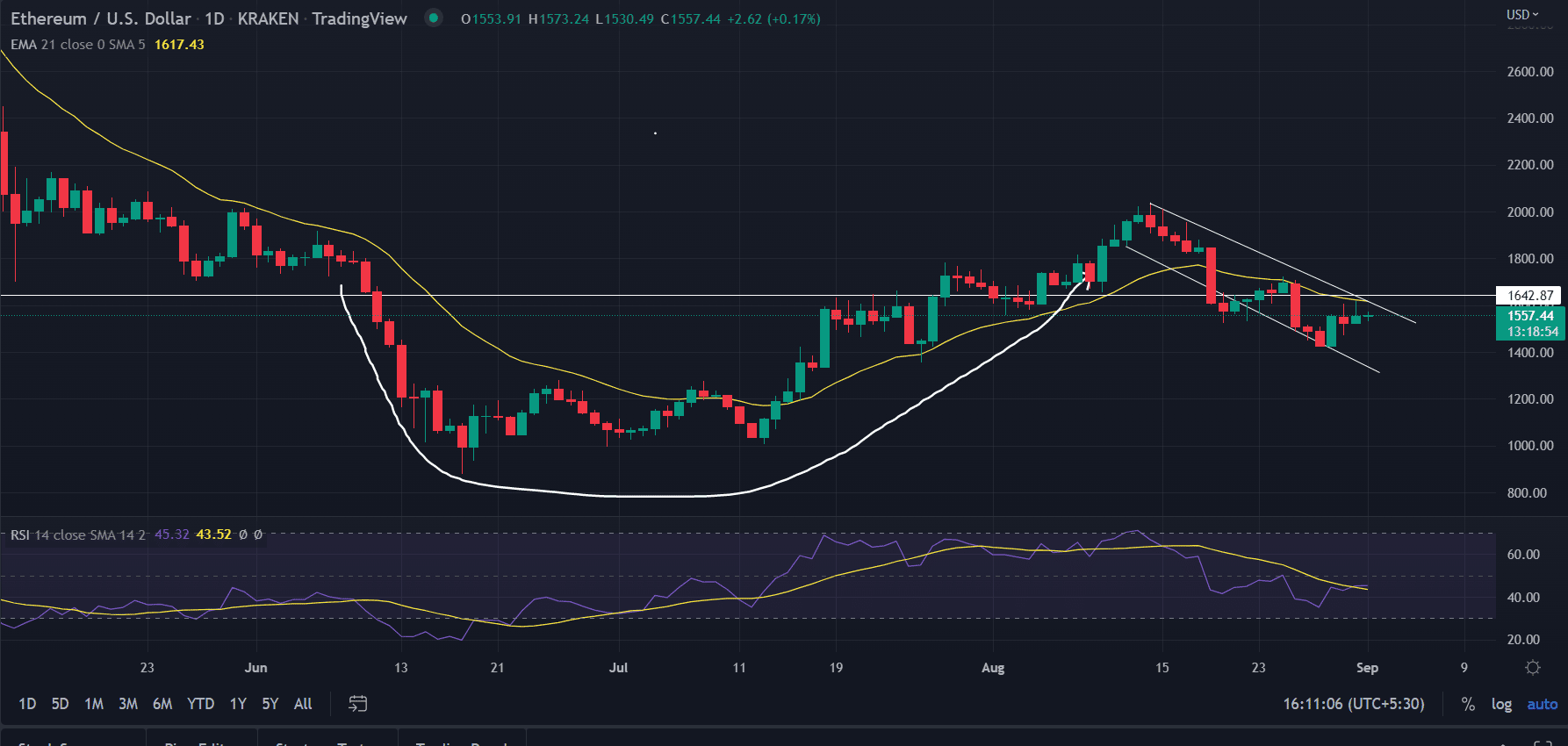The height and width of the screenshot is (746, 1568).
Task: Open the USD currency dropdown
Action: coord(1522,15)
